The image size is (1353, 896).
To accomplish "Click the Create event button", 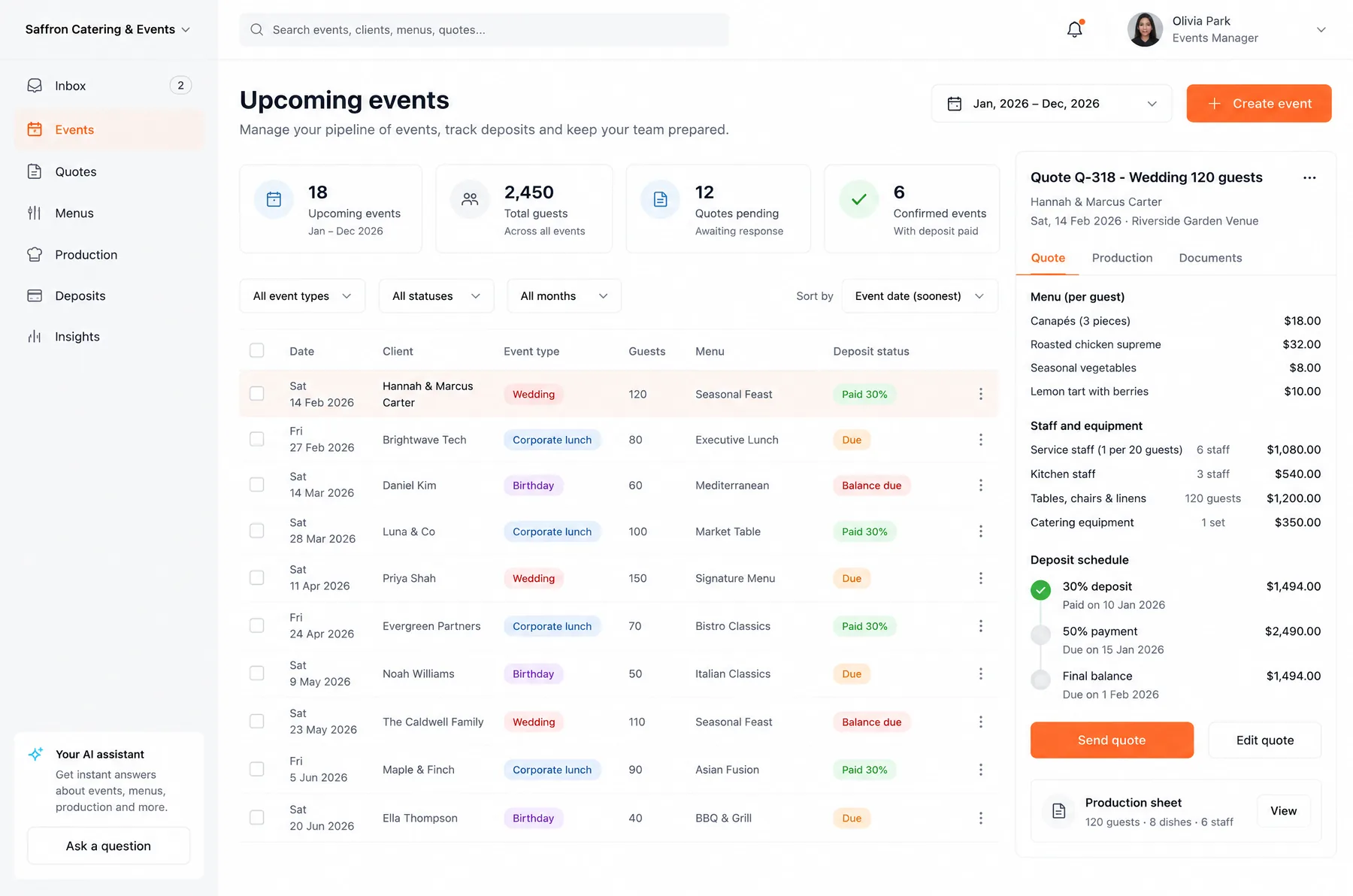I will [x=1259, y=104].
